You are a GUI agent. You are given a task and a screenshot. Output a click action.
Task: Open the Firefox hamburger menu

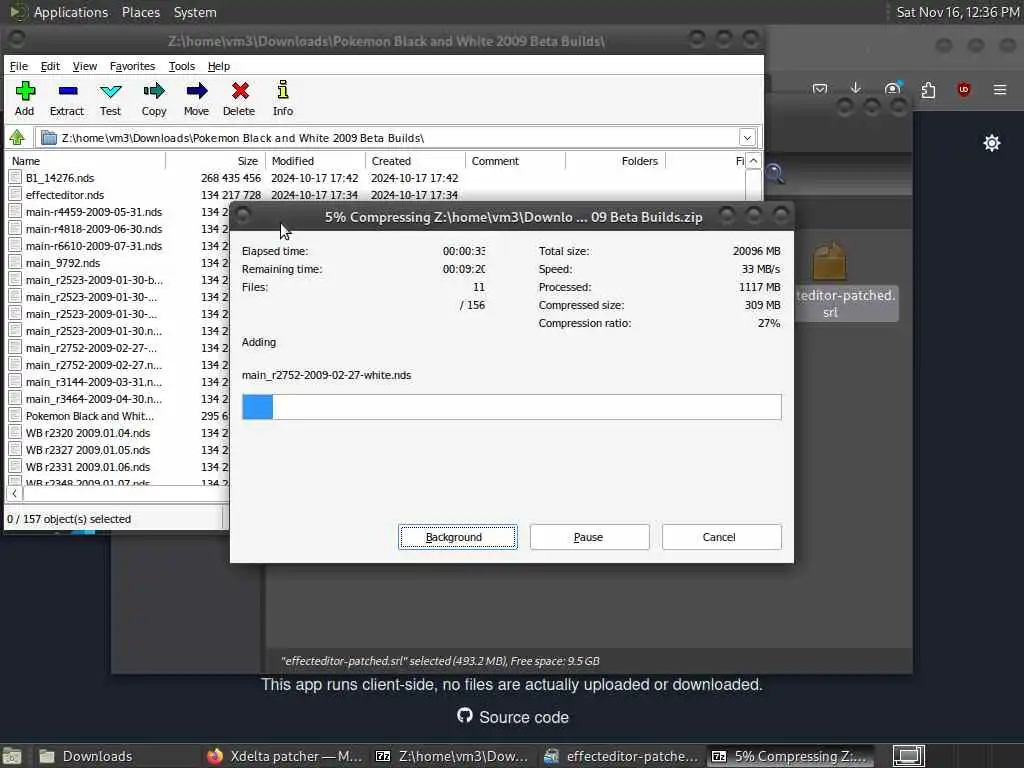(x=1000, y=89)
